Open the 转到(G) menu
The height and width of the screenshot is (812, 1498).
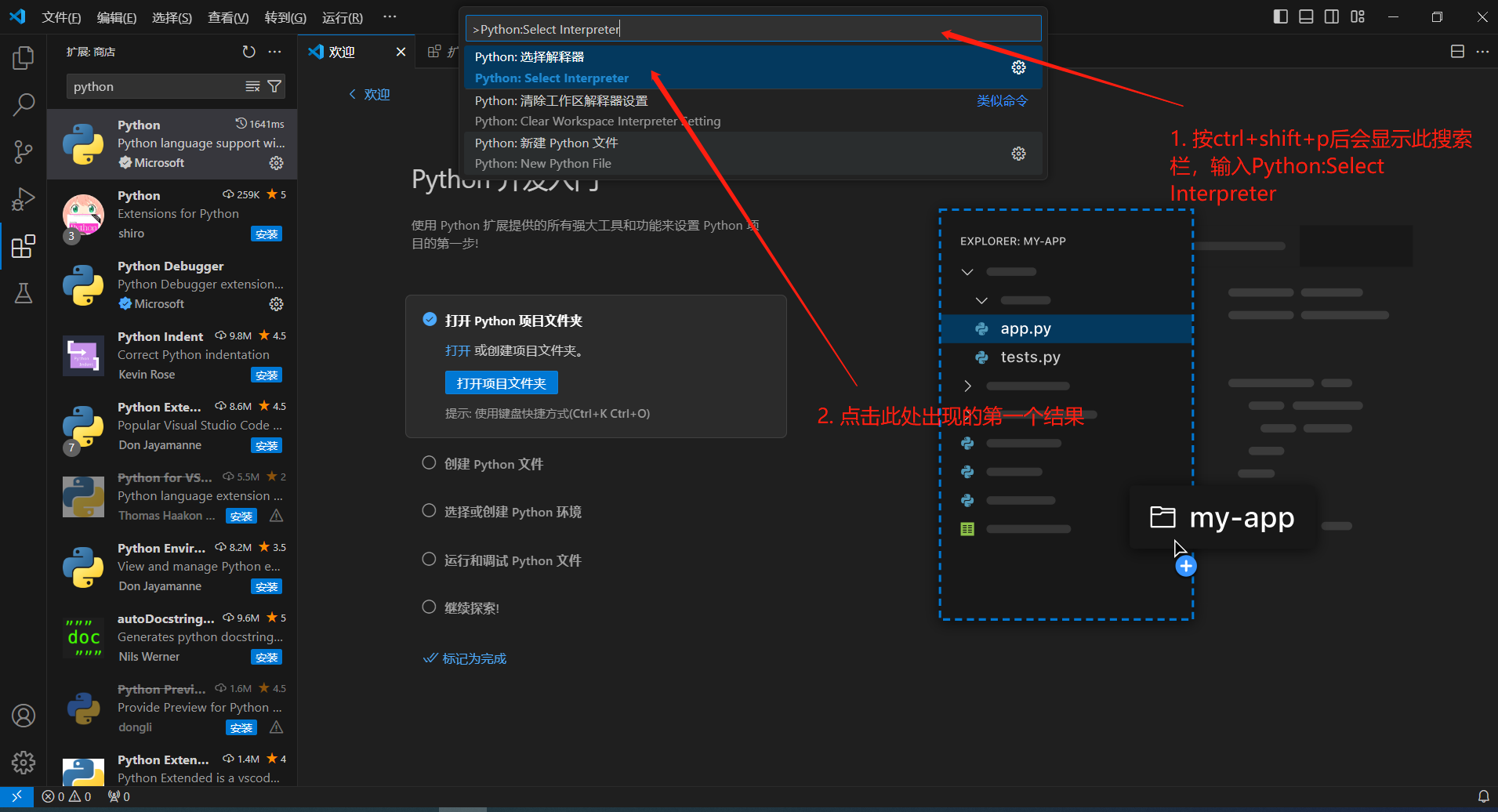[285, 17]
